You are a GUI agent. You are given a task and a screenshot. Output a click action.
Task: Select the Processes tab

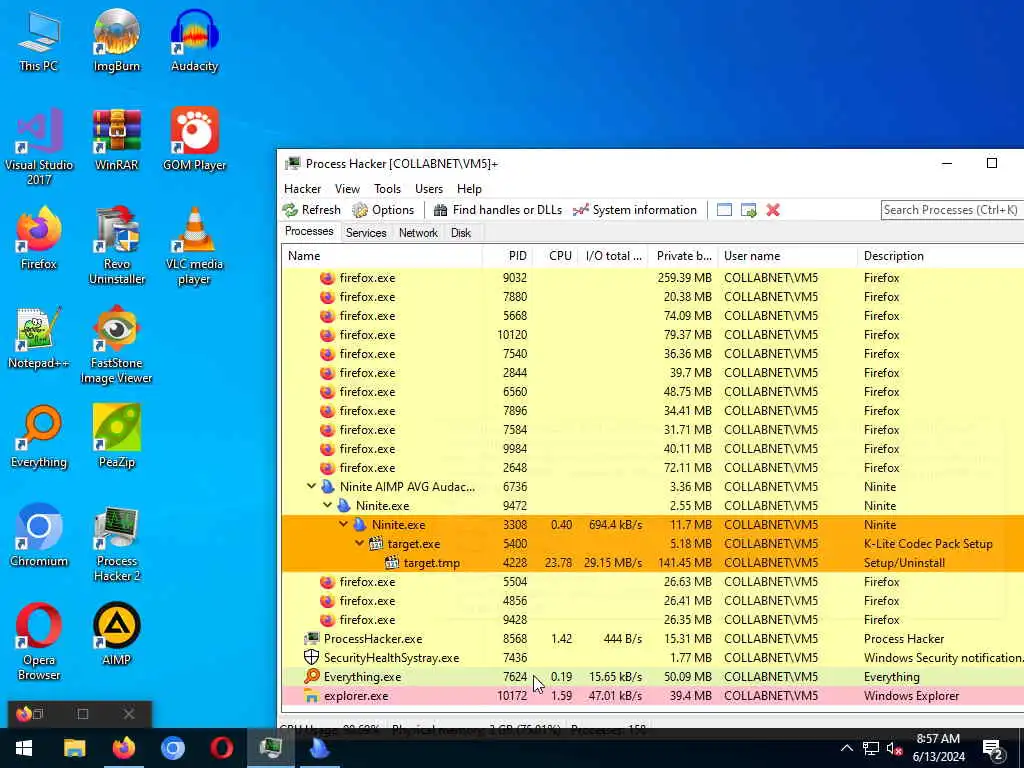[x=309, y=231]
